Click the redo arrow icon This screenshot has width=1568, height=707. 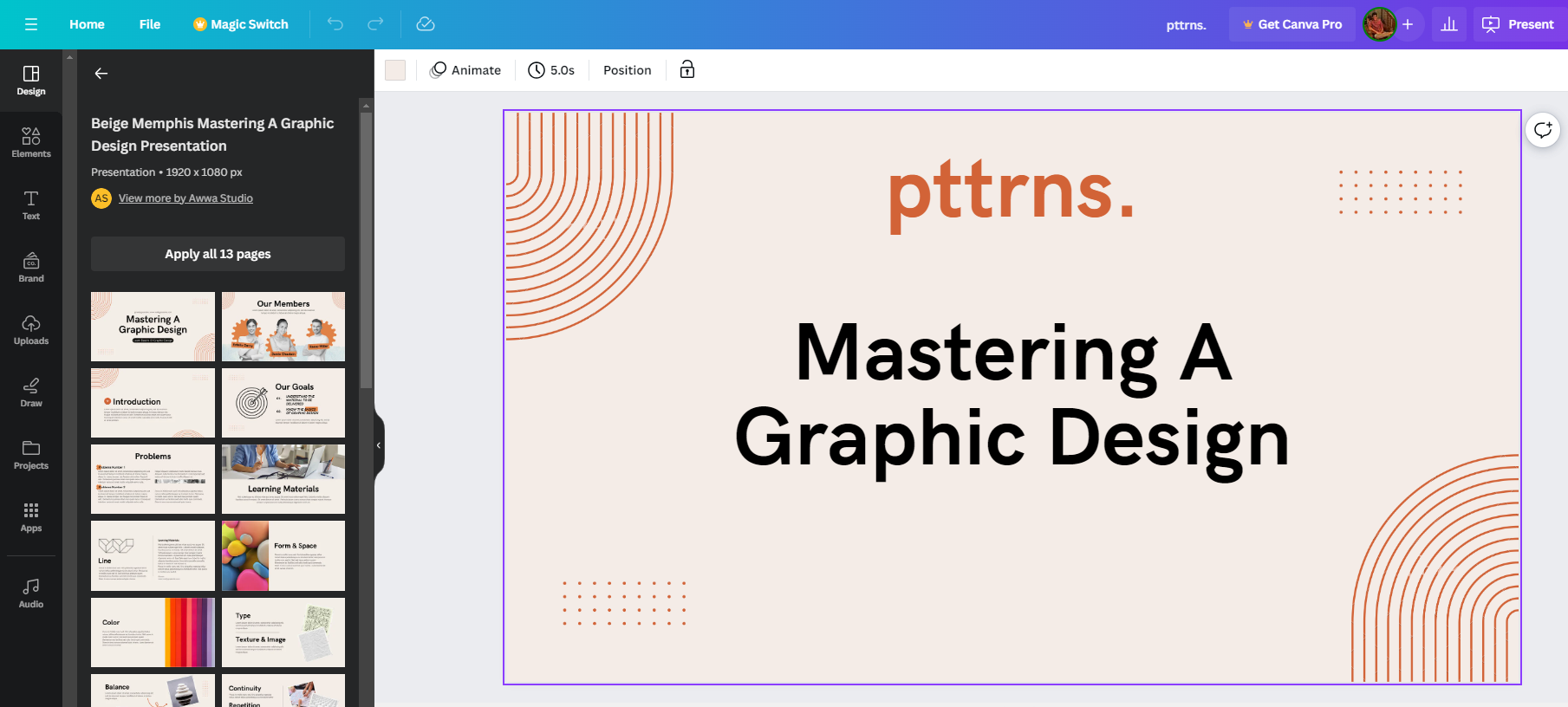(375, 24)
